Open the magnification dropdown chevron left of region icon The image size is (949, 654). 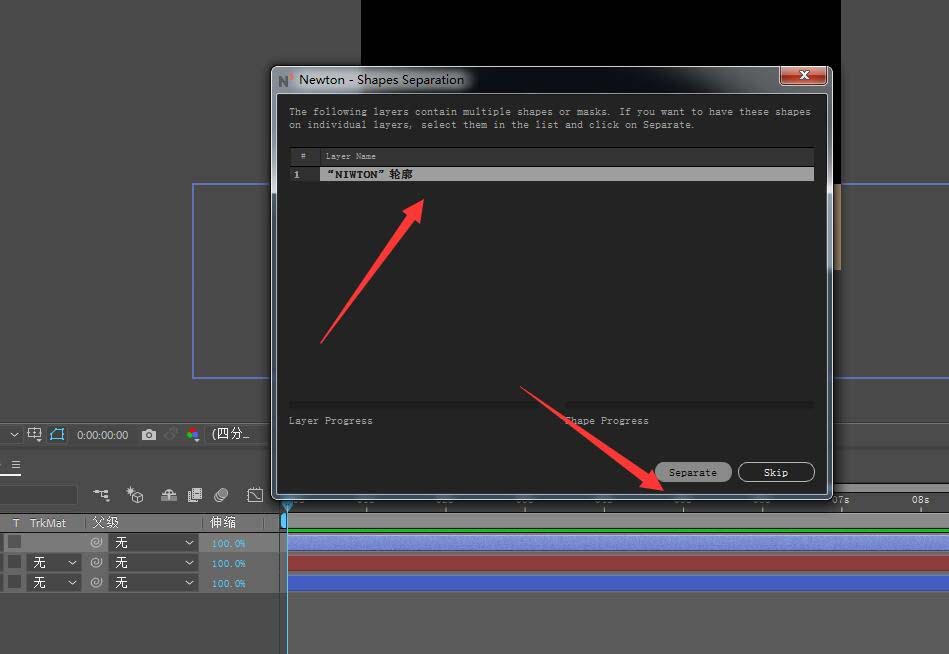click(x=14, y=434)
